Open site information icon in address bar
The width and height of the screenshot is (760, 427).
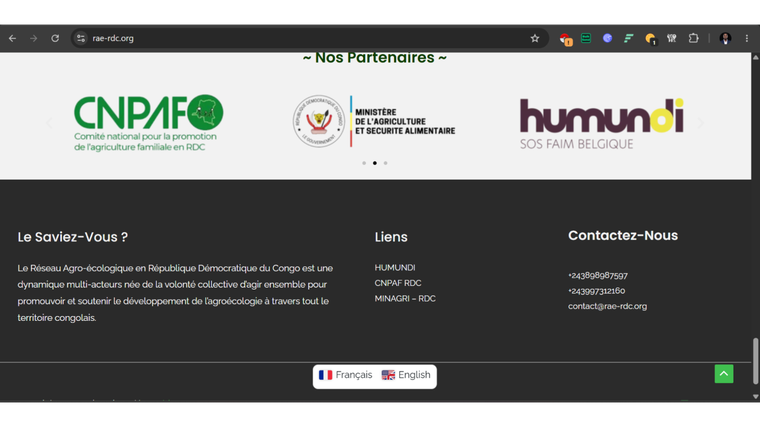pos(80,38)
